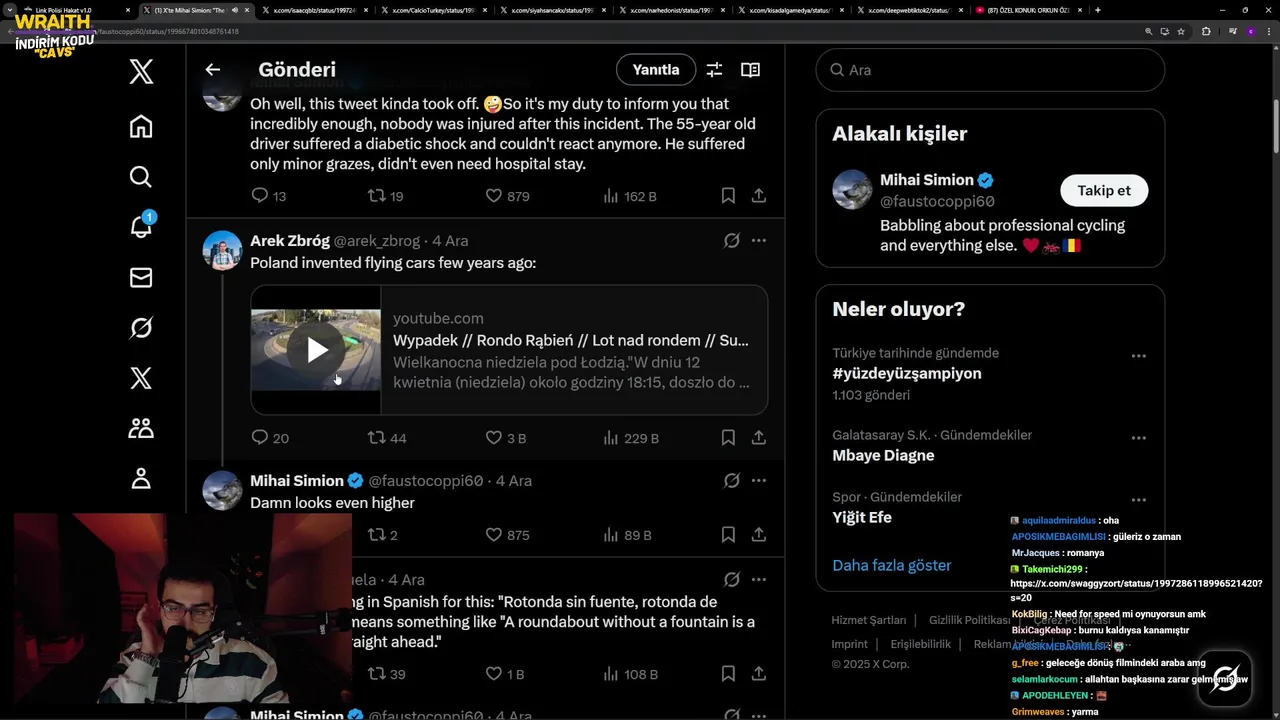The width and height of the screenshot is (1280, 720).
Task: Open more options on Spanish saying tweet
Action: click(759, 579)
